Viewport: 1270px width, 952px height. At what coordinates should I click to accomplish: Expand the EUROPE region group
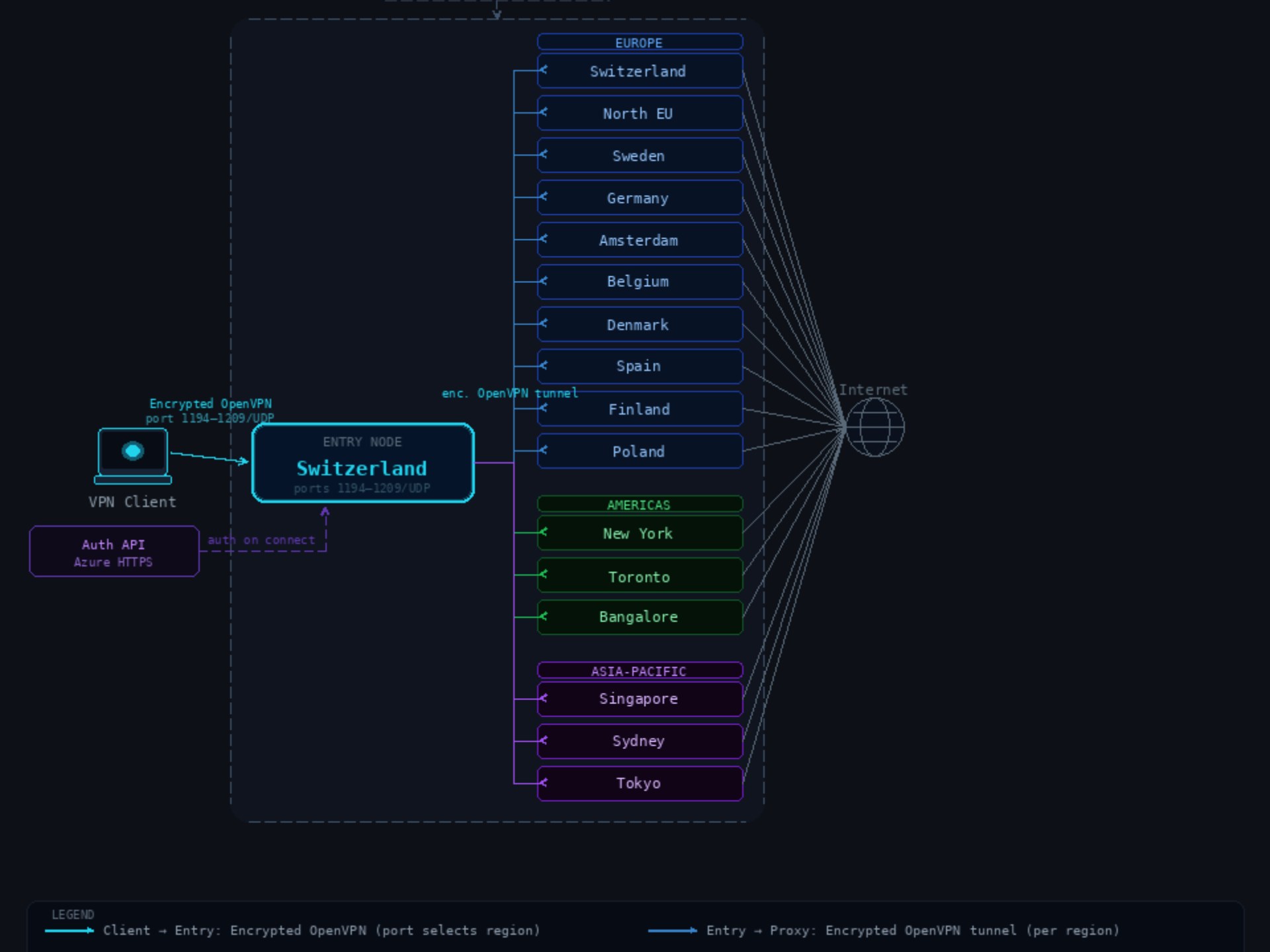638,42
